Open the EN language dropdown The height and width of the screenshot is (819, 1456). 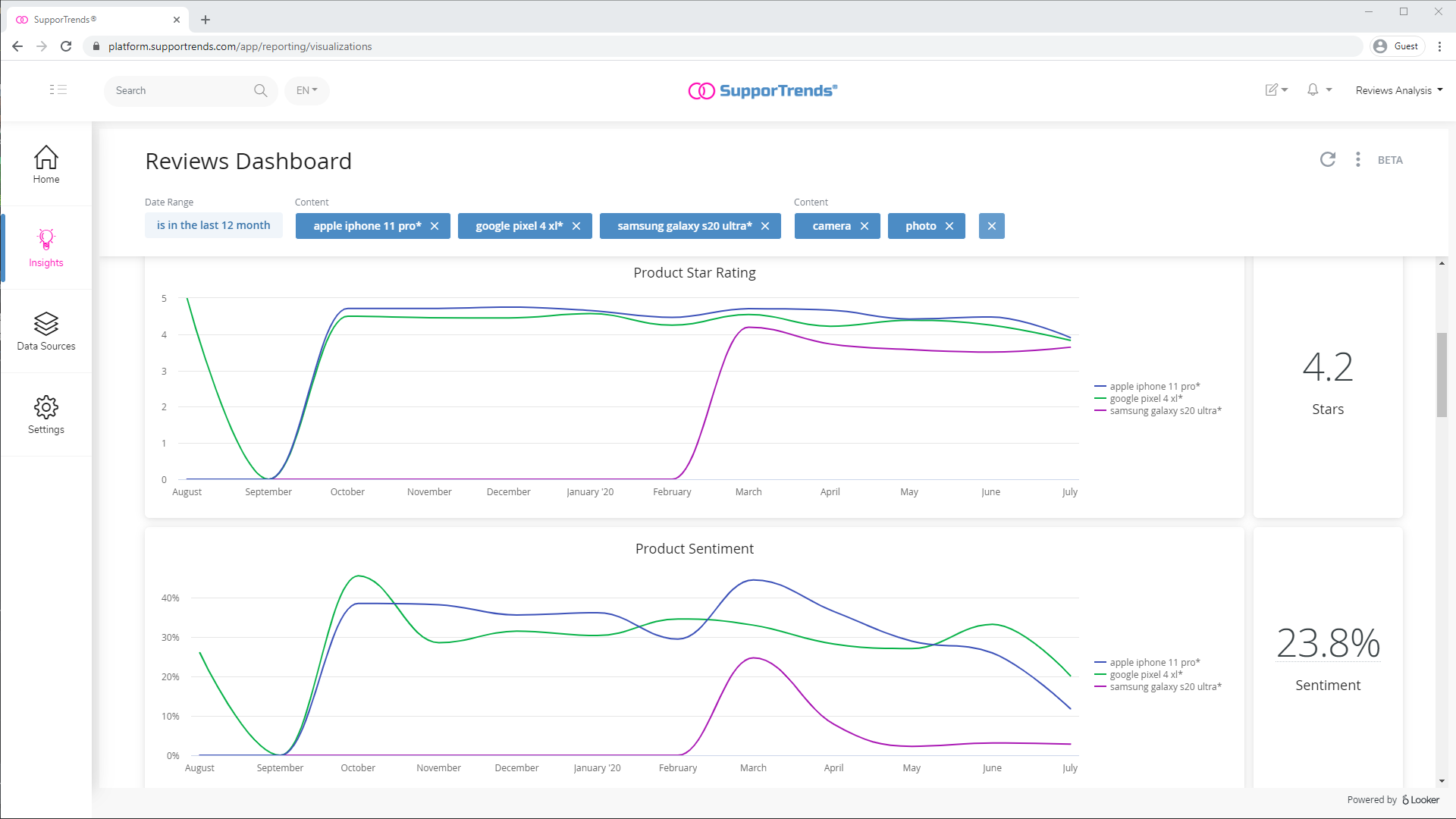point(307,90)
